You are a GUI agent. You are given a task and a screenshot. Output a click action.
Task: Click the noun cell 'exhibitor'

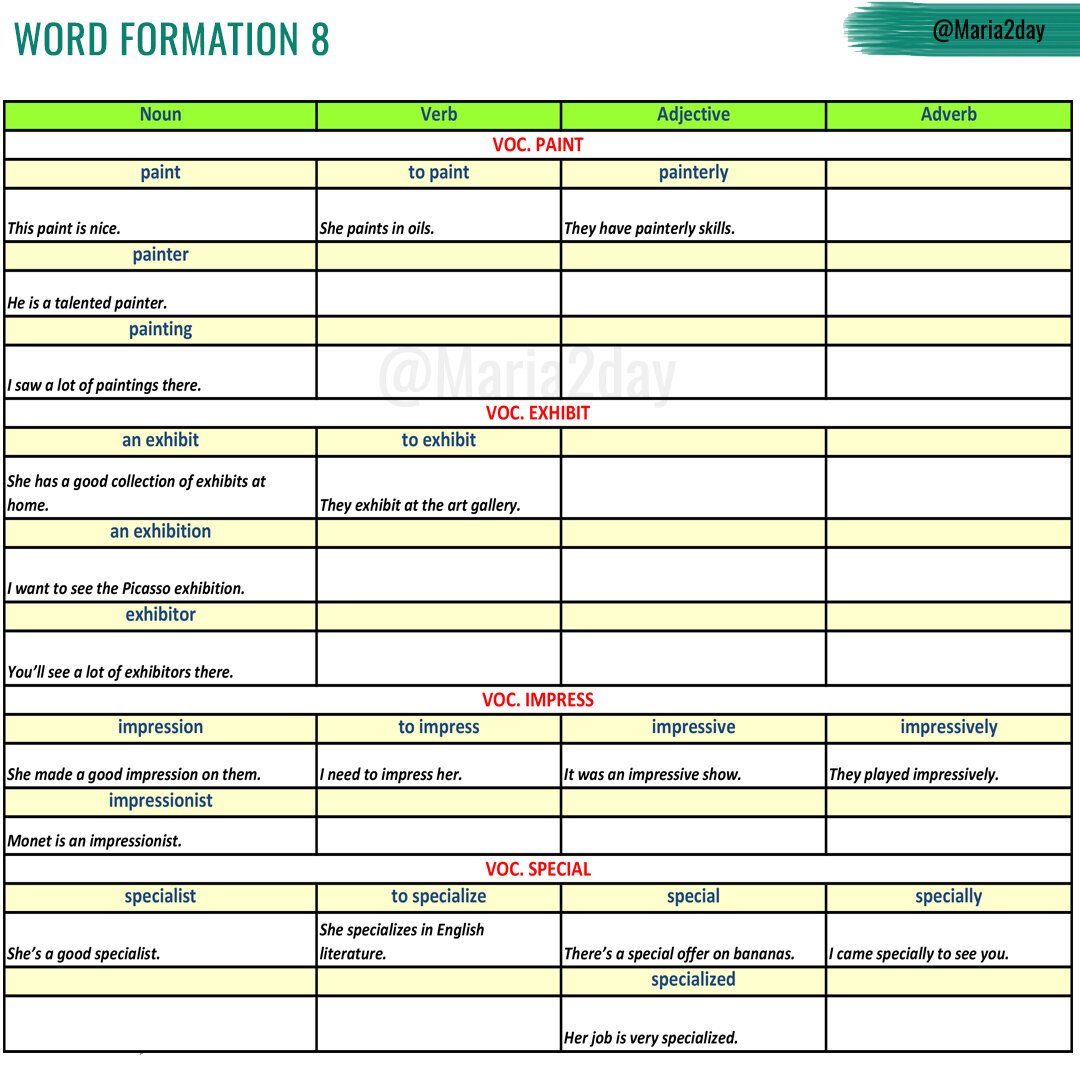[x=160, y=616]
